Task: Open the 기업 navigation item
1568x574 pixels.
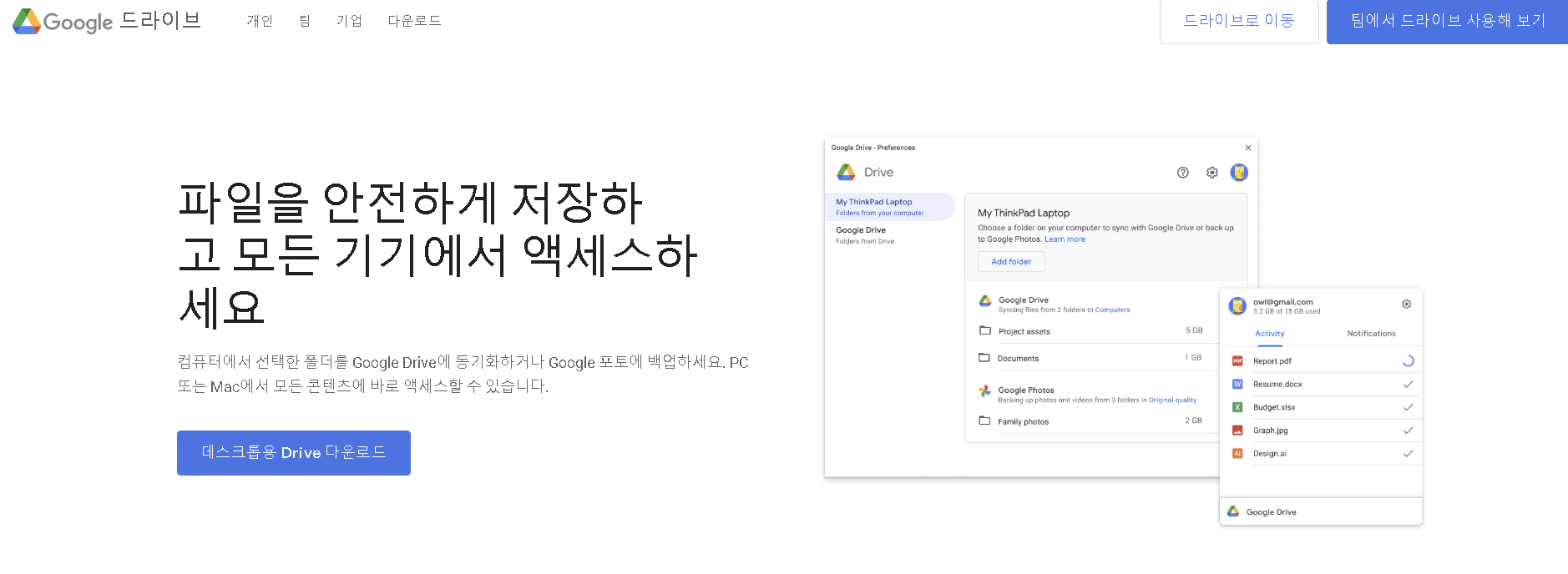Action: 349,21
